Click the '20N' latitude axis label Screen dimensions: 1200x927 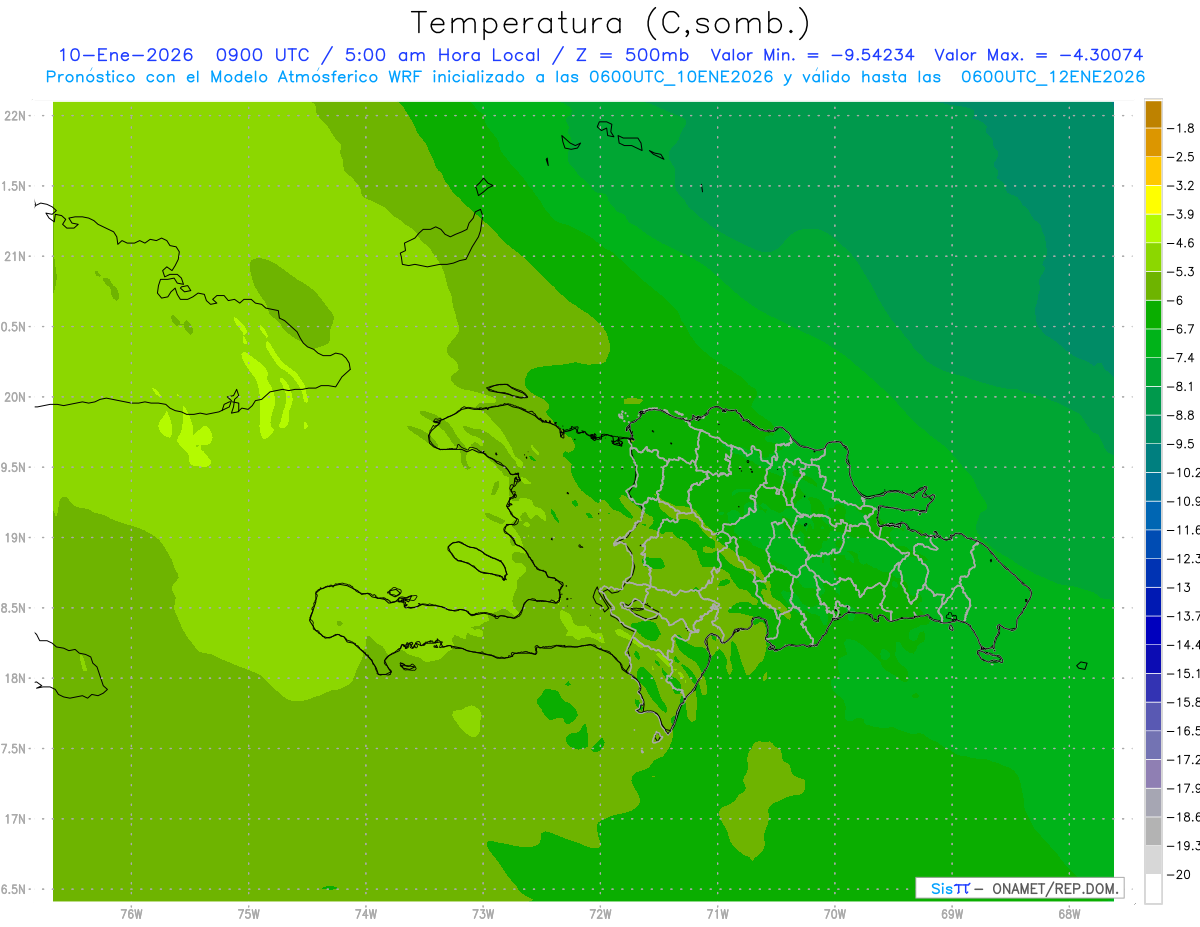16,397
